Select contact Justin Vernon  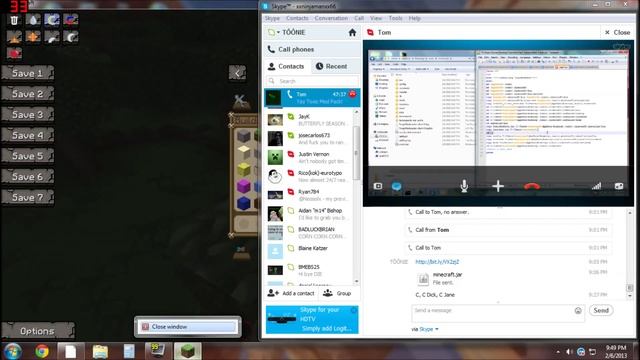(x=309, y=157)
